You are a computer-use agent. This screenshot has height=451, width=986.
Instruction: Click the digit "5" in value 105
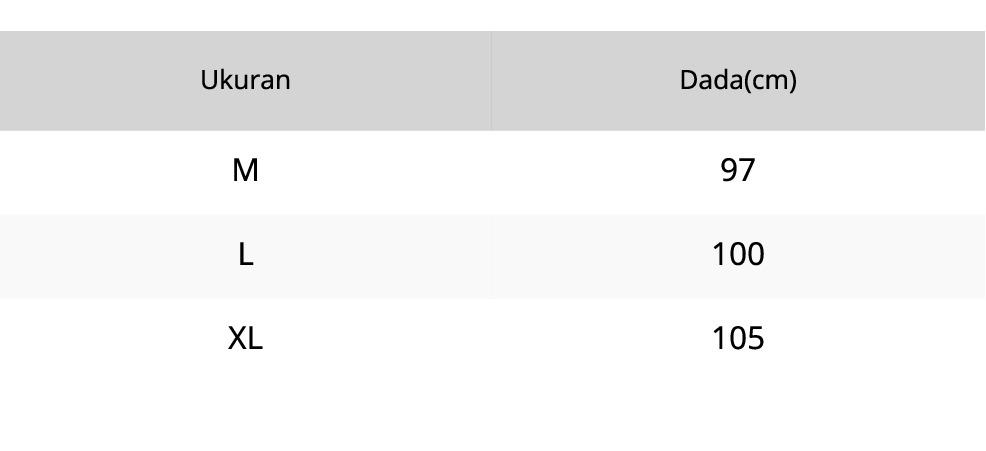755,339
